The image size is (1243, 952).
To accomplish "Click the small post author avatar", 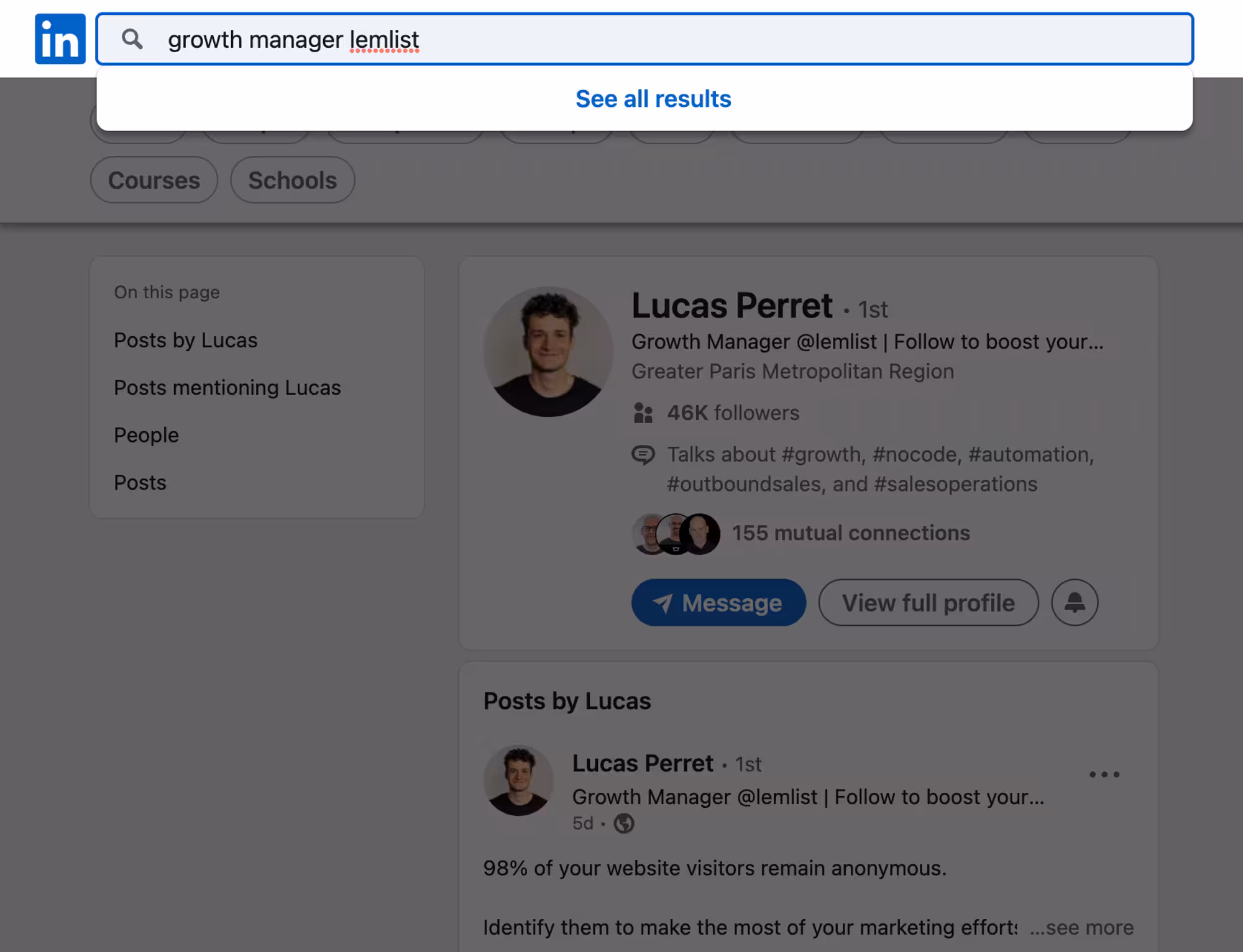I will pos(518,780).
